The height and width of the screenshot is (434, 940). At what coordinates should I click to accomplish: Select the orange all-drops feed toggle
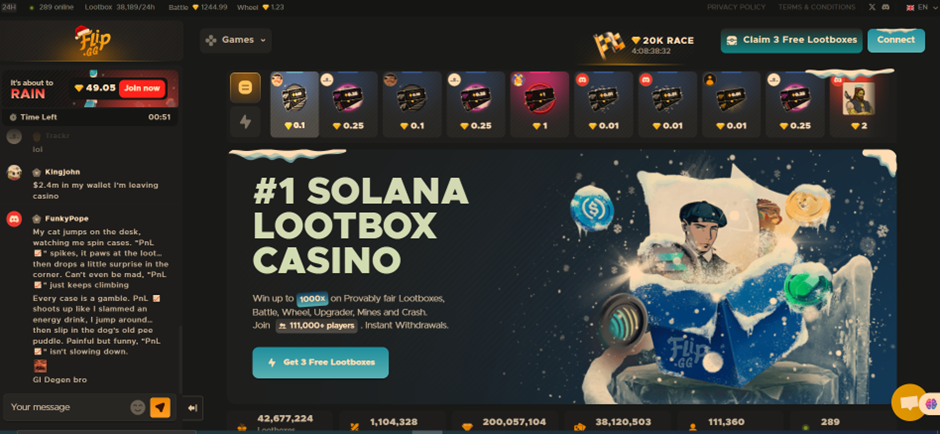[245, 88]
